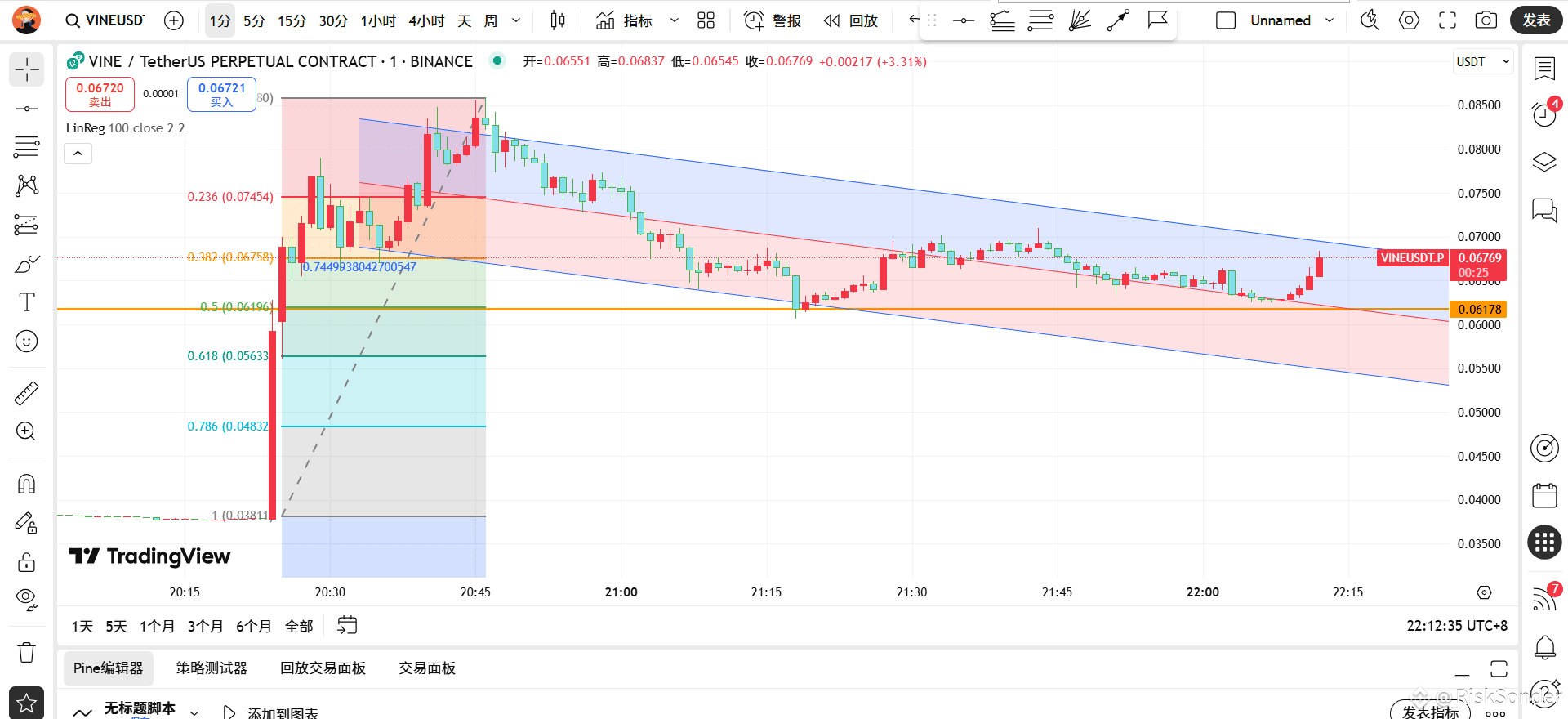Image resolution: width=1568 pixels, height=719 pixels.
Task: Open the watchlist panel icon
Action: tap(1544, 69)
